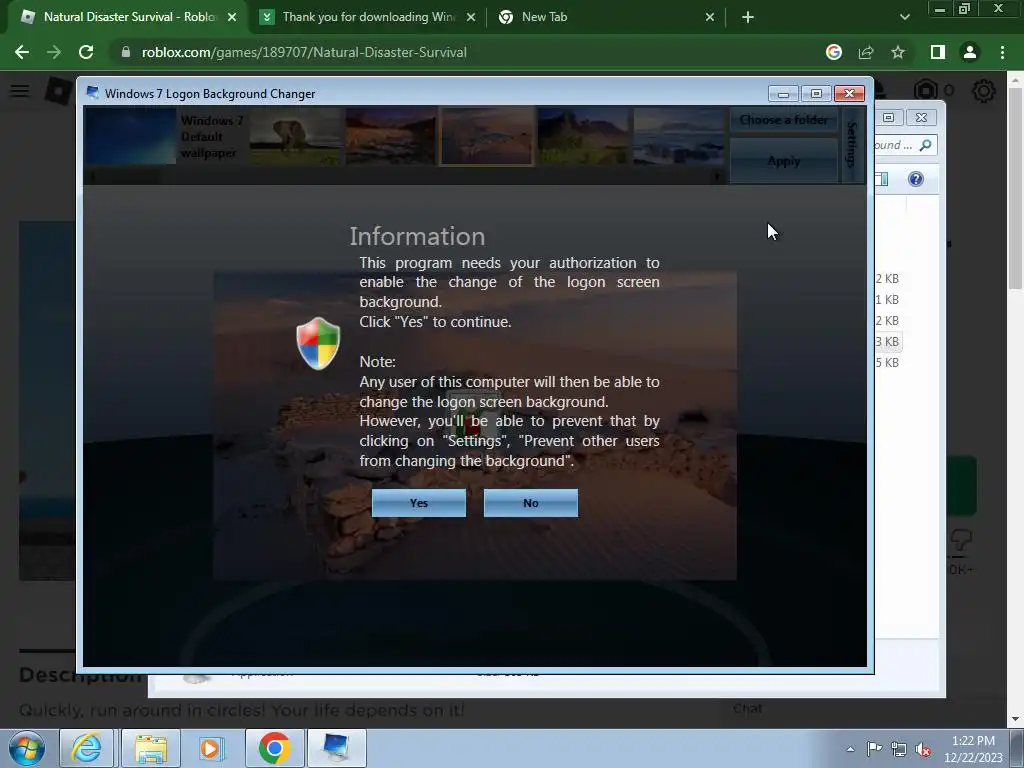Share this page icon in Chrome
Viewport: 1024px width, 768px height.
[866, 52]
